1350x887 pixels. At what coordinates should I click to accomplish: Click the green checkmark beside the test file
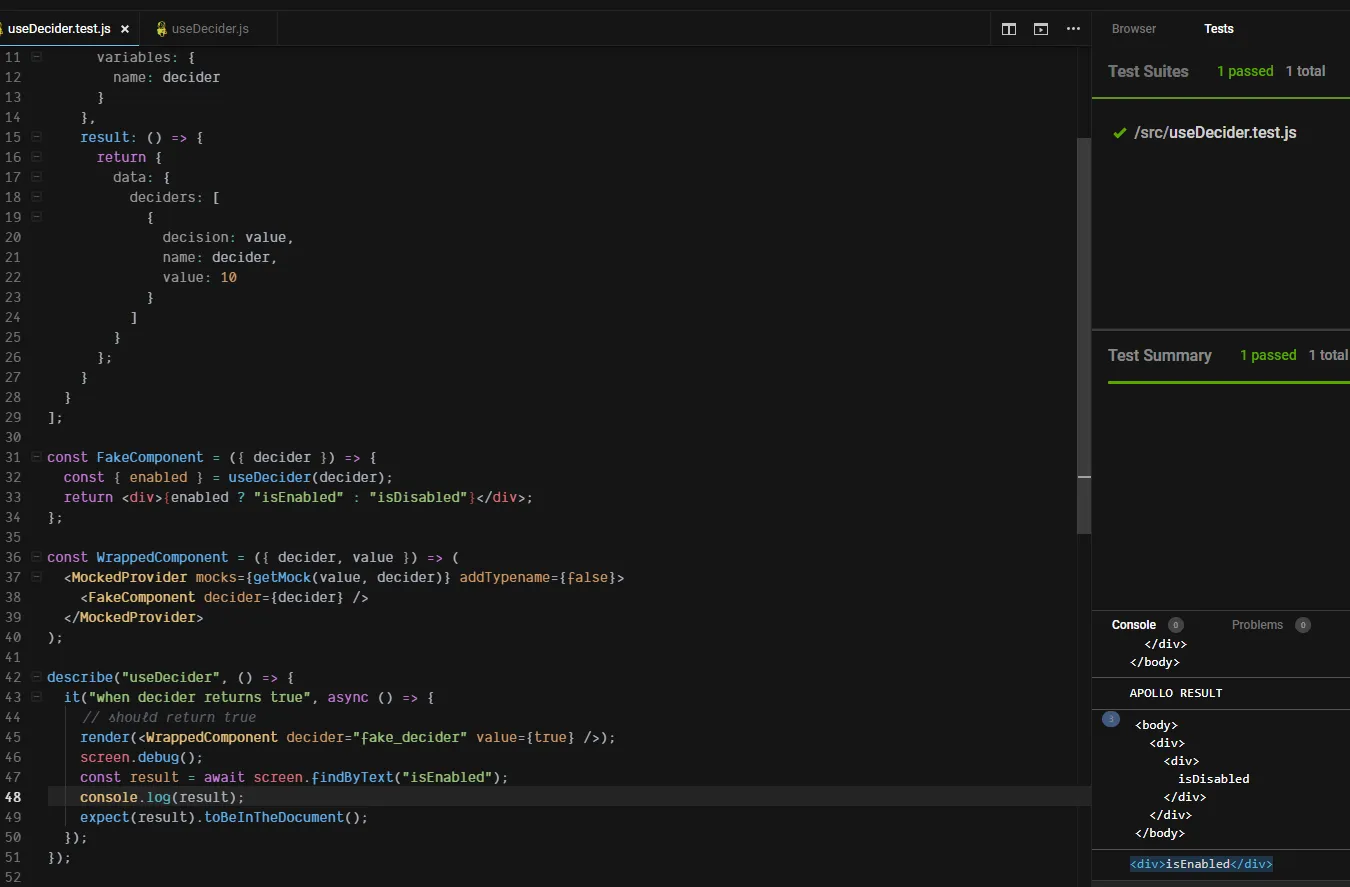1120,133
